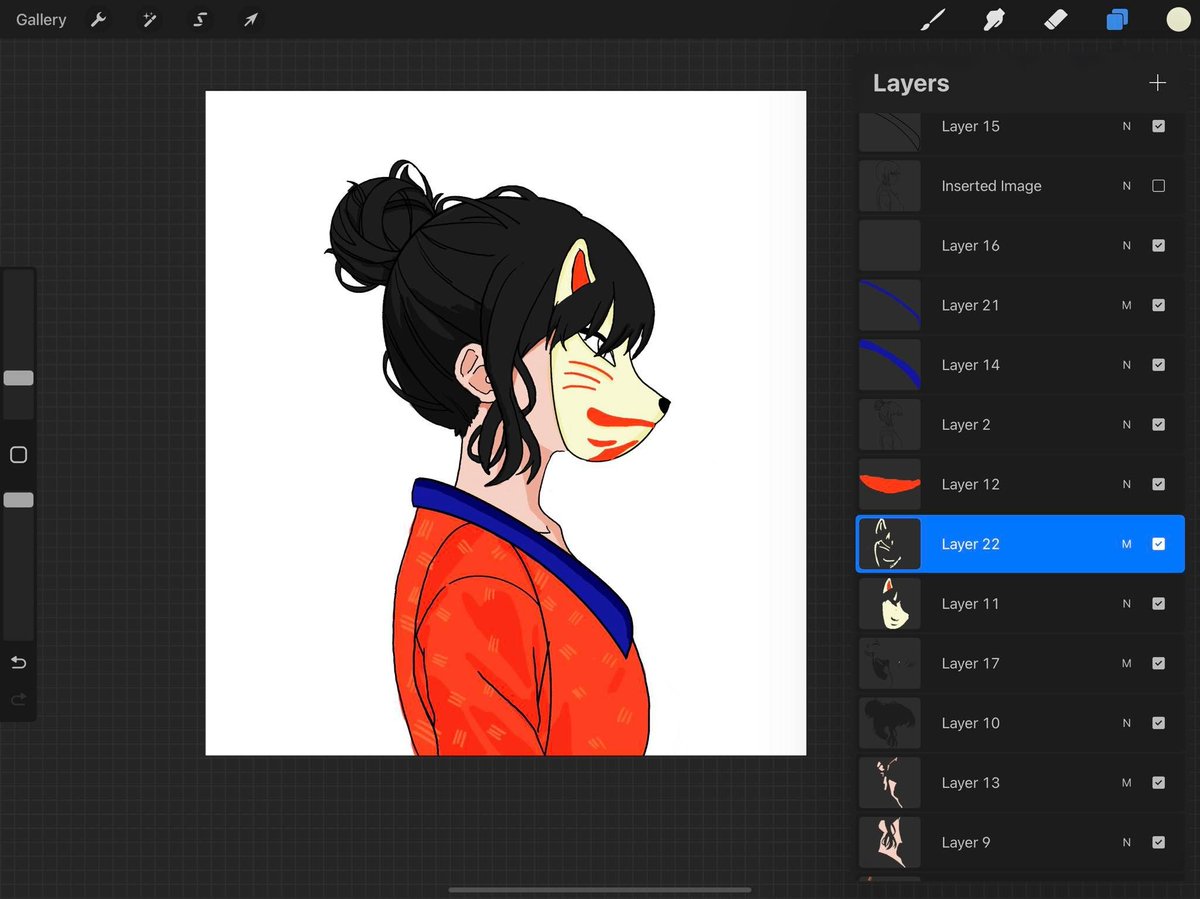Return to the Gallery
This screenshot has height=899, width=1200.
click(x=41, y=19)
